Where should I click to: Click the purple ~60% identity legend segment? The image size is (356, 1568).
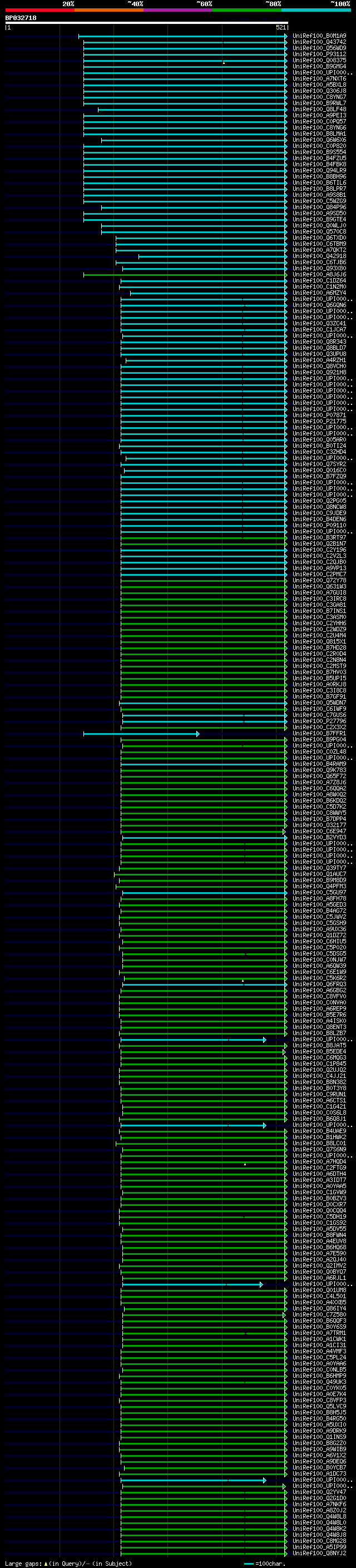179,10
